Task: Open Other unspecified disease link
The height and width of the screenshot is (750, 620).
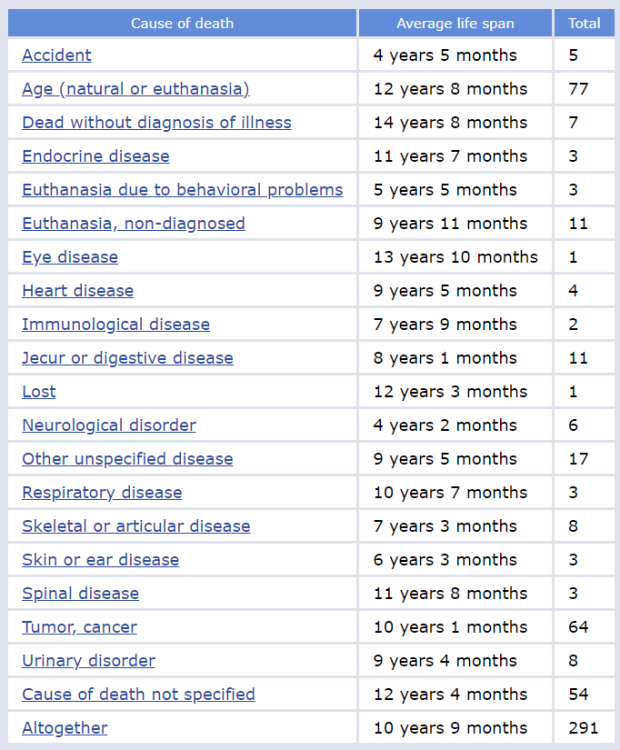Action: click(128, 459)
